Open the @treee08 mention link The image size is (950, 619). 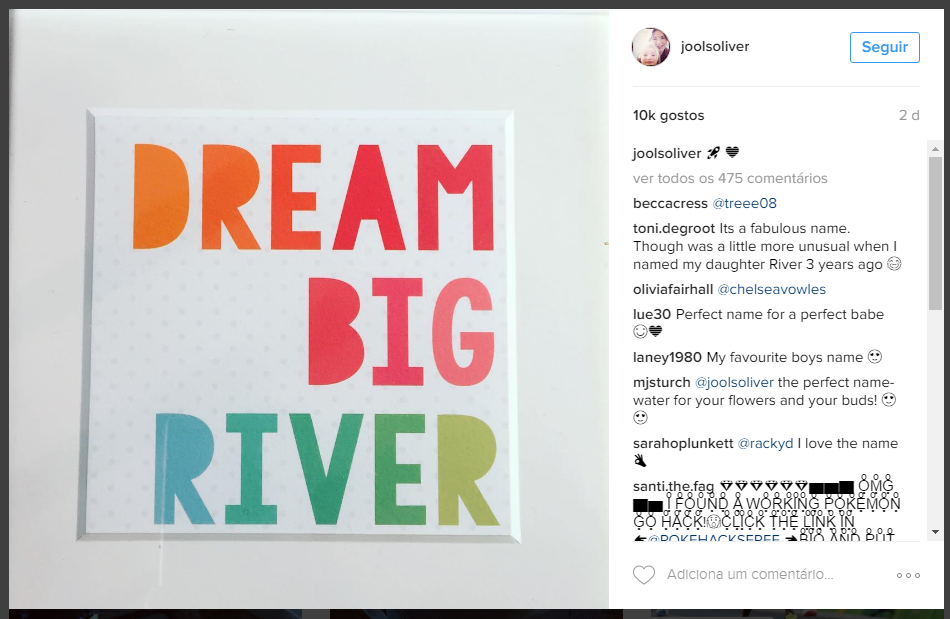click(x=745, y=204)
